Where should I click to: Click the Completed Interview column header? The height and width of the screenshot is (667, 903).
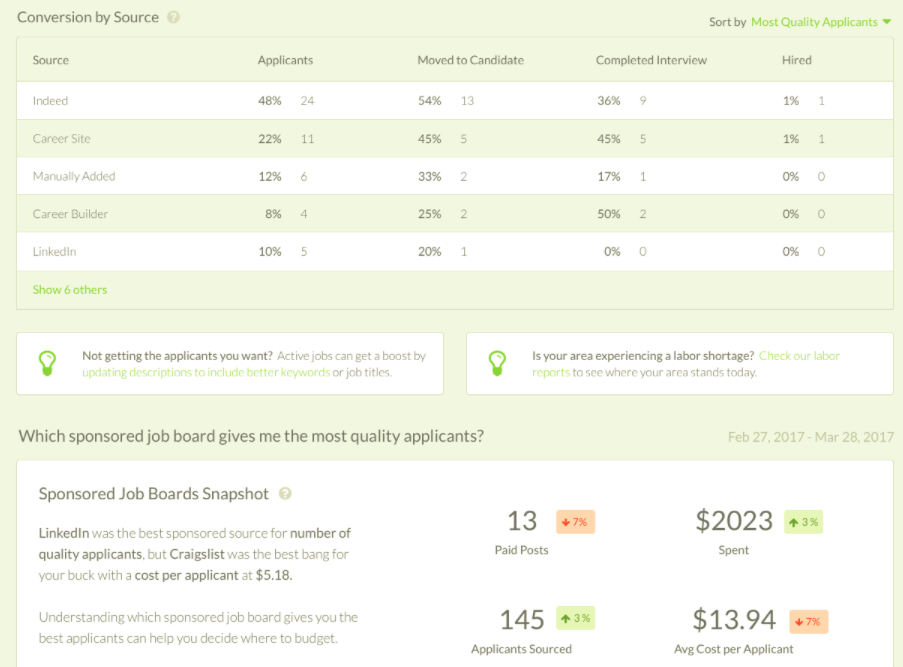coord(651,60)
